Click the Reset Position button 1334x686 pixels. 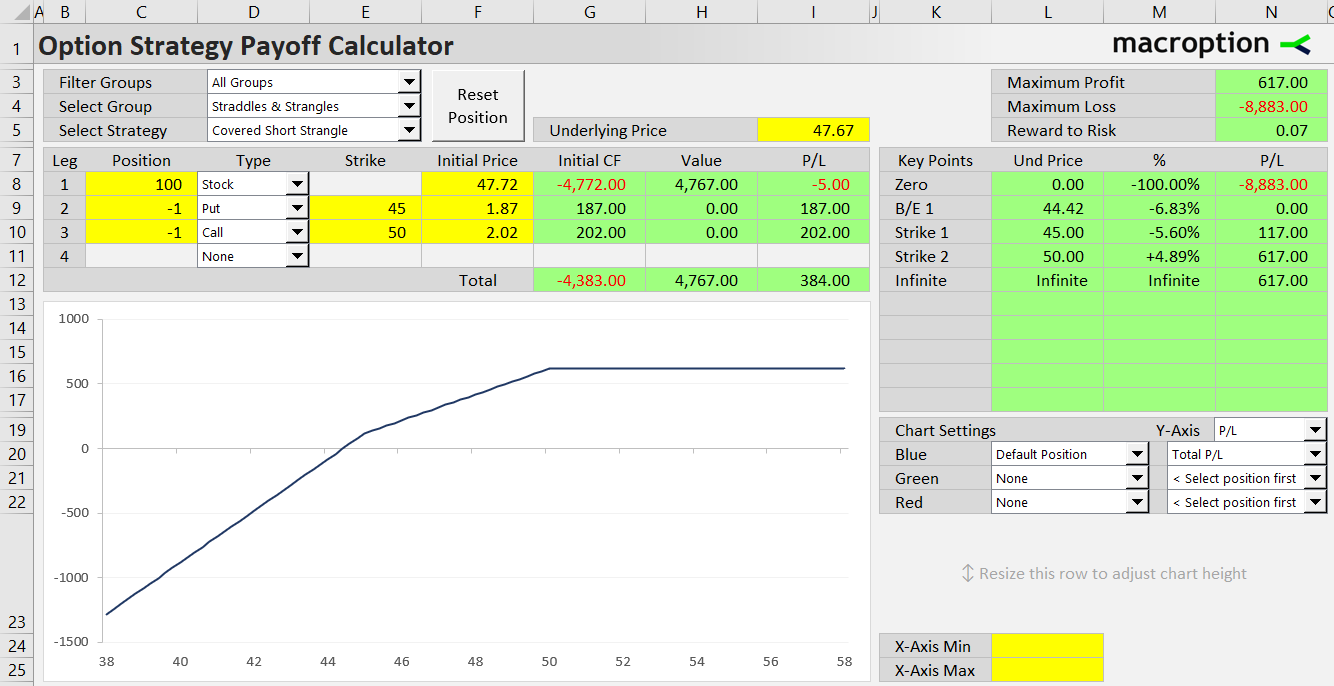tap(478, 106)
